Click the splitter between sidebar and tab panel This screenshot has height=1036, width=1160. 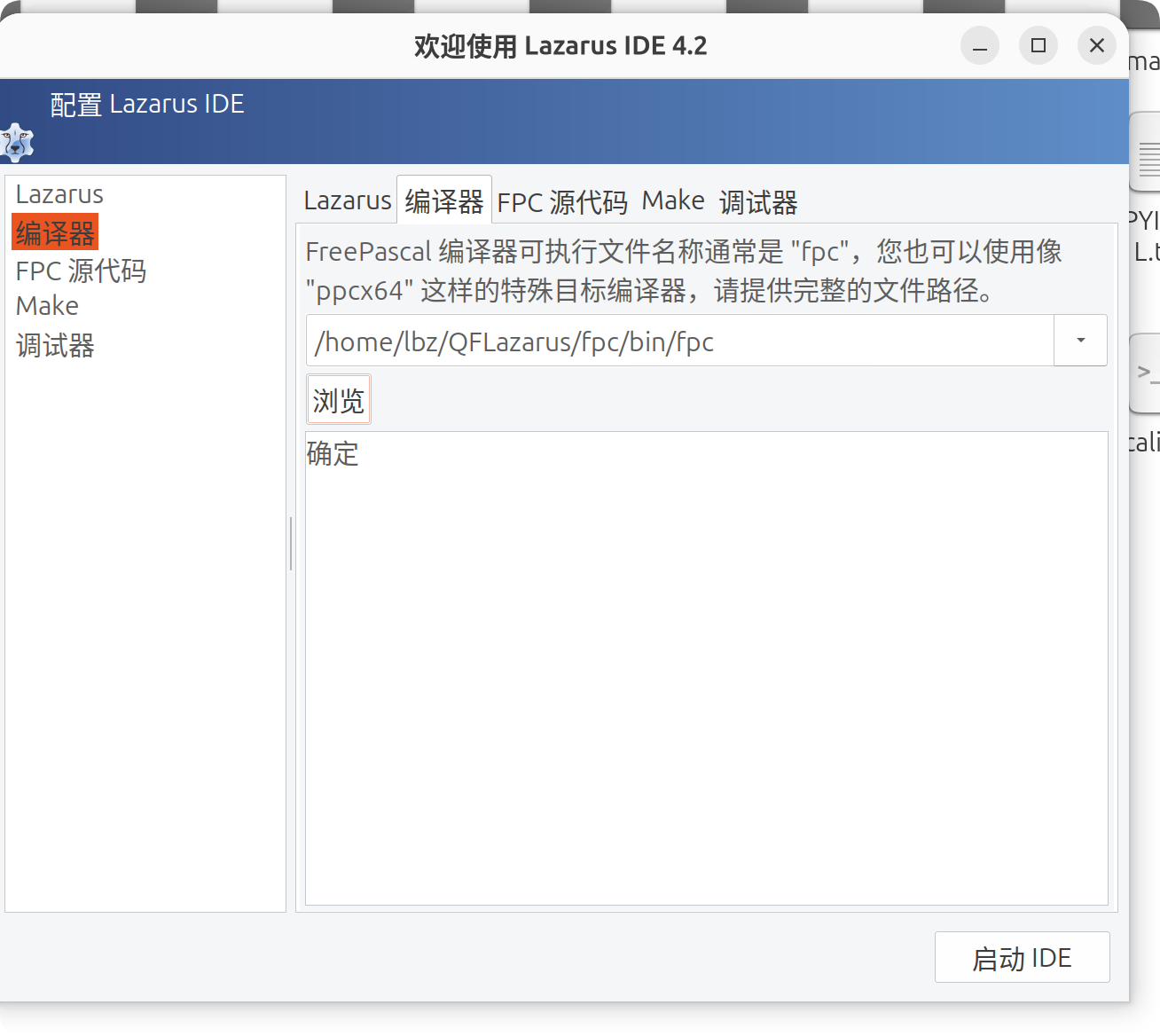(291, 544)
